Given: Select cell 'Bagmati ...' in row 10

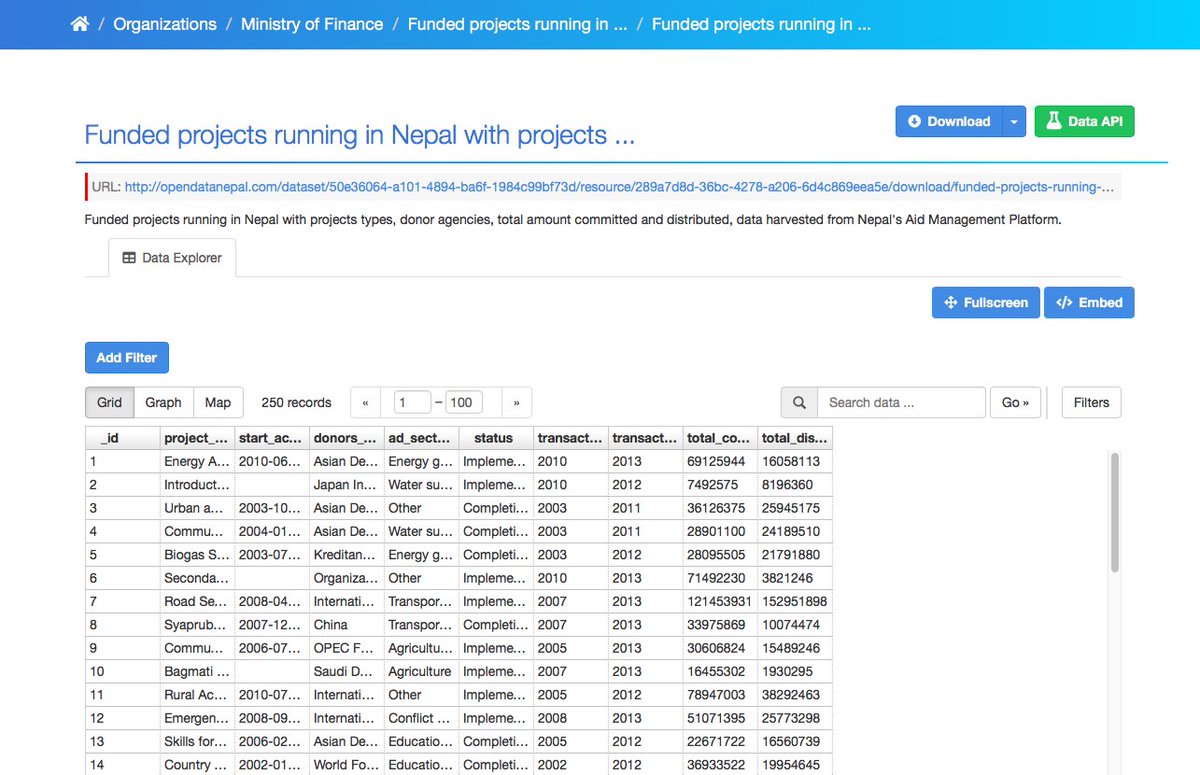Looking at the screenshot, I should [x=197, y=671].
